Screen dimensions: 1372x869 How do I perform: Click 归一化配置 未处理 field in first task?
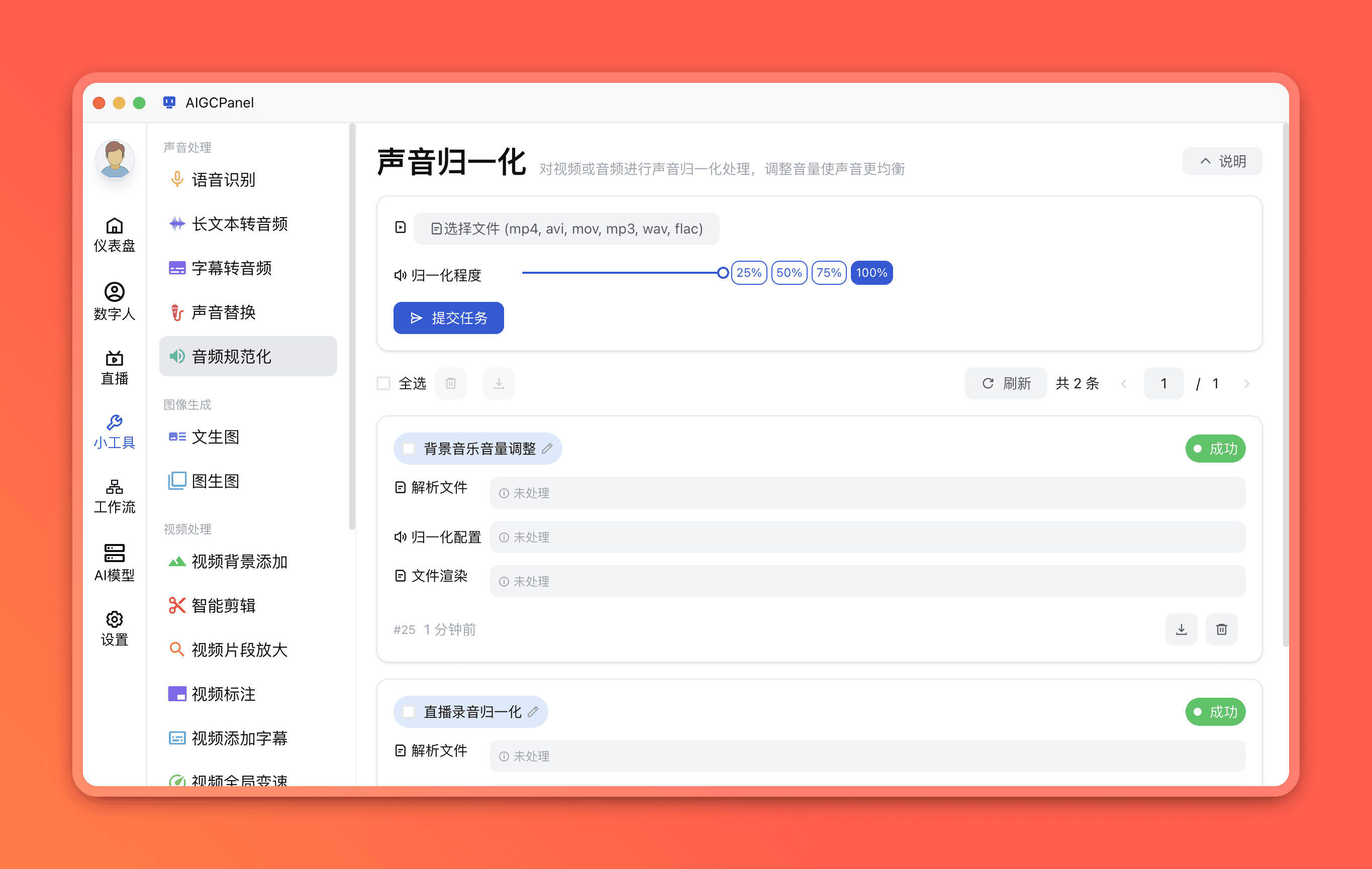867,537
